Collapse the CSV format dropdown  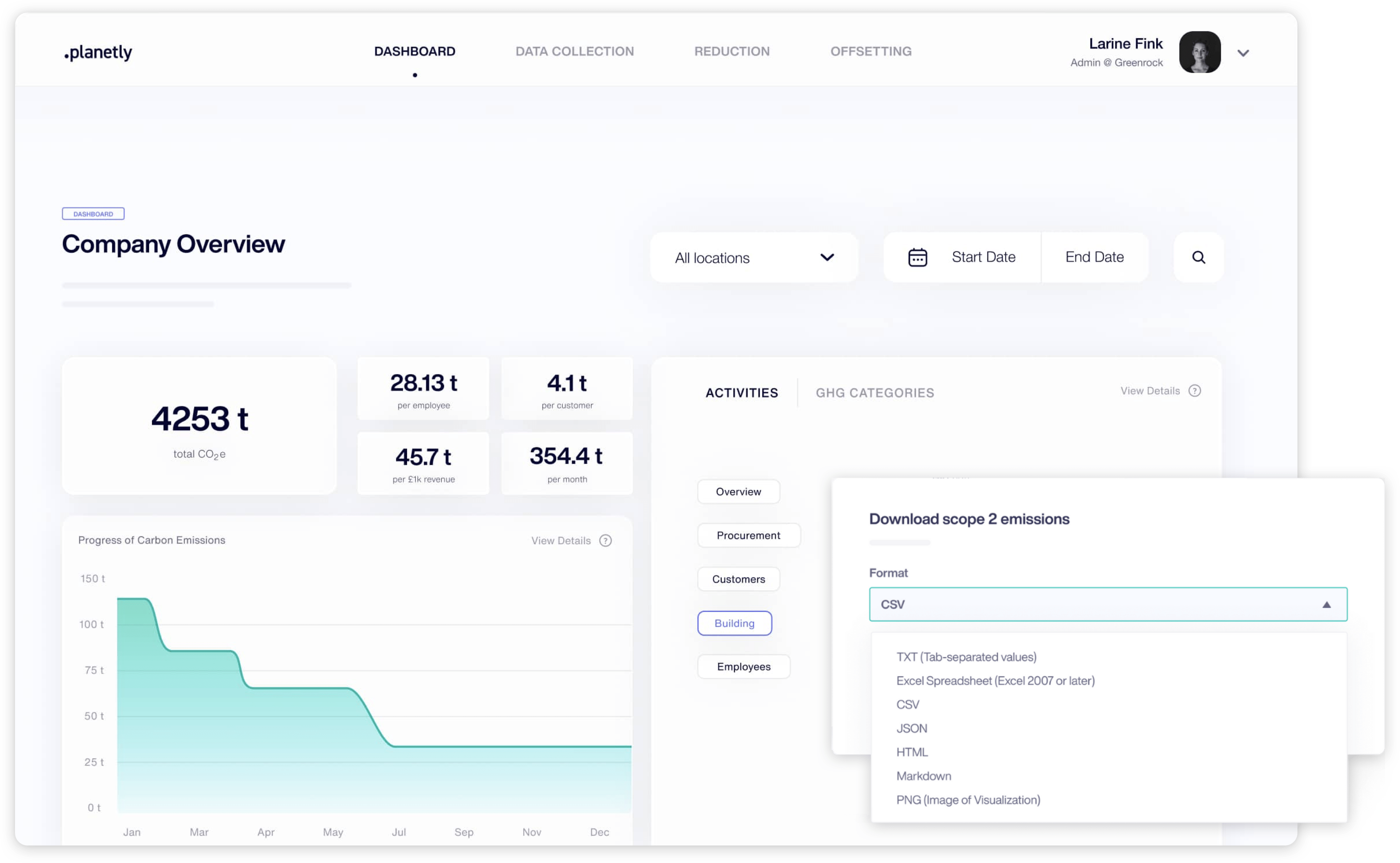pyautogui.click(x=1108, y=604)
